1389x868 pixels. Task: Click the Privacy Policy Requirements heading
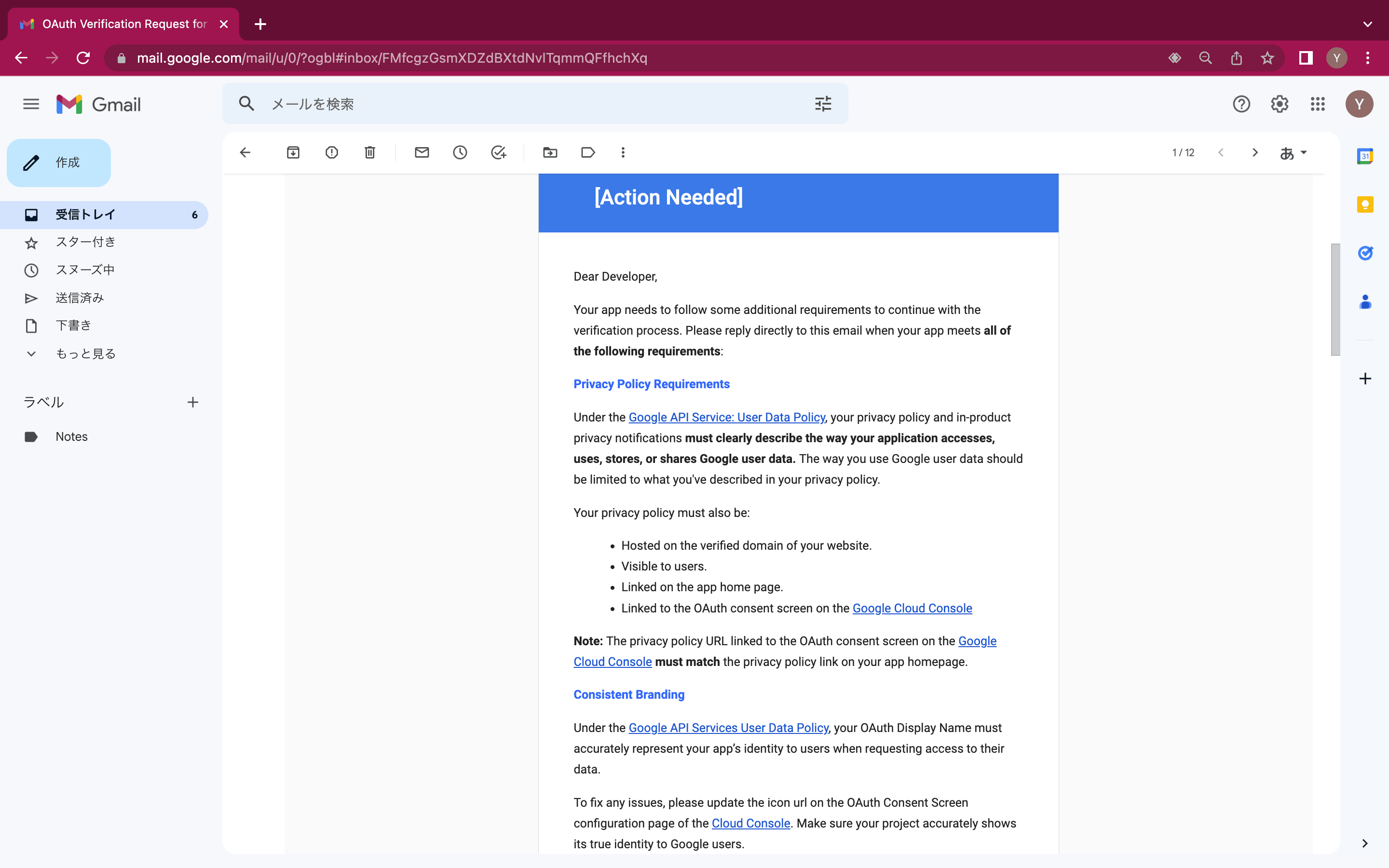pyautogui.click(x=652, y=384)
